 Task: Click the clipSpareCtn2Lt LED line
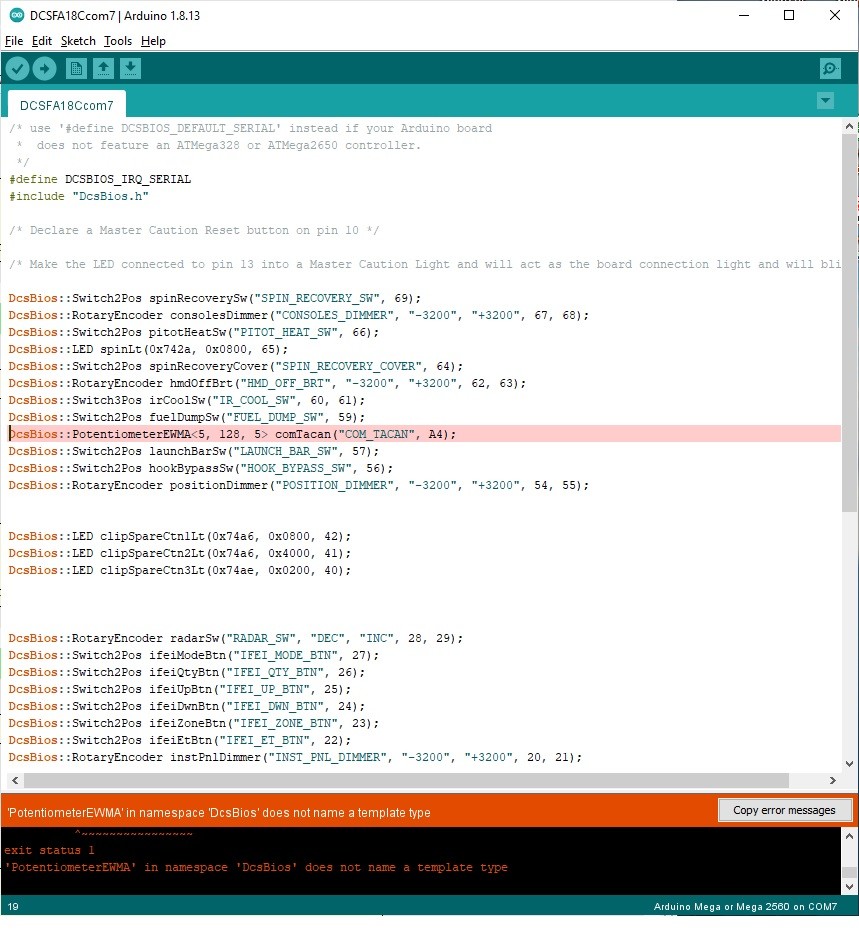point(180,553)
